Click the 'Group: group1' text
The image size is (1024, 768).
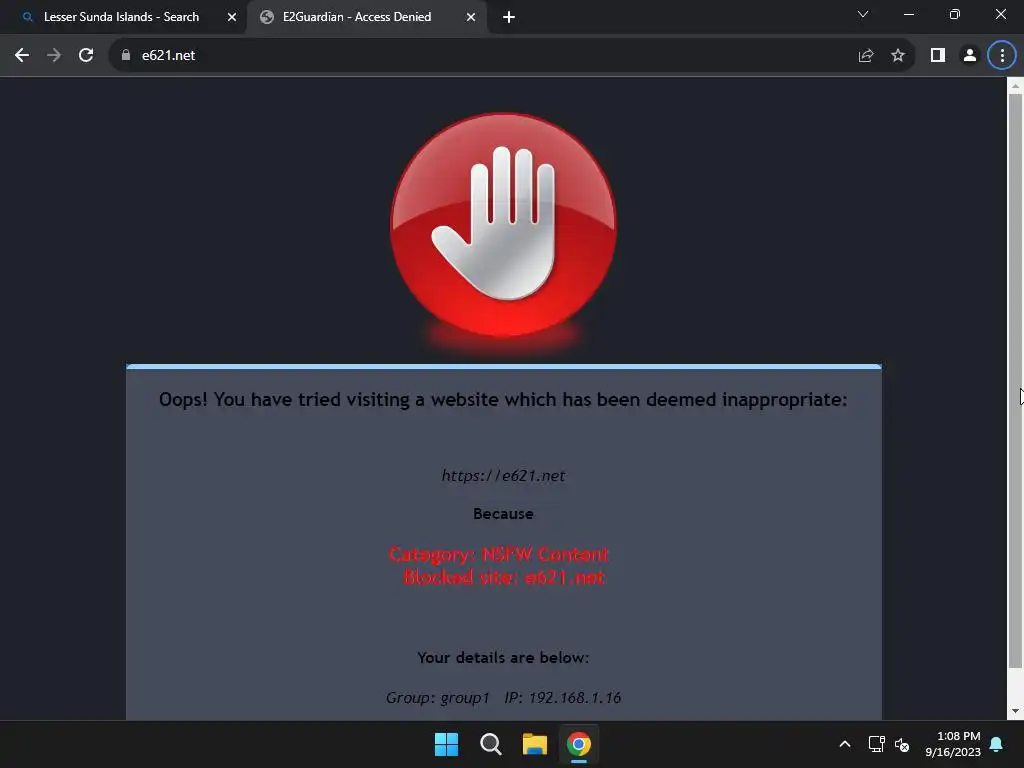tap(438, 697)
